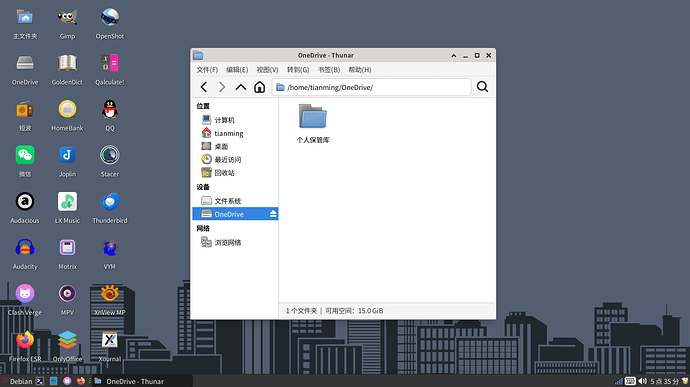This screenshot has height=387, width=690.
Task: Select the OneDrive entry in the sidebar
Action: point(235,214)
